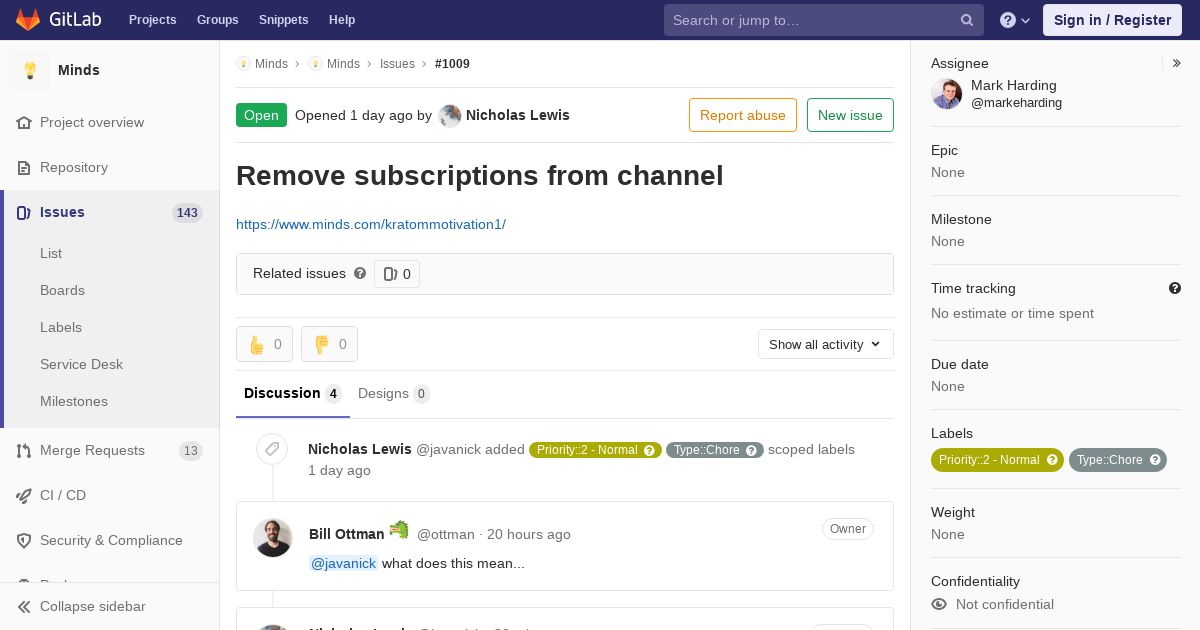Click the CI / CD rocket icon

(24, 495)
